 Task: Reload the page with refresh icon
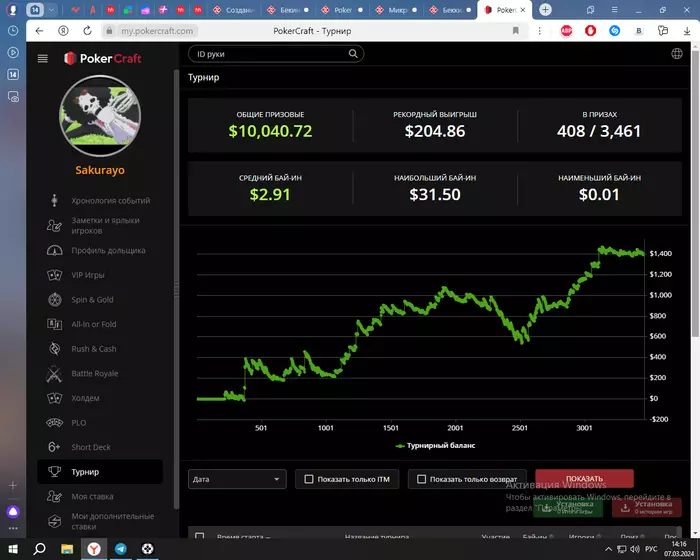[x=88, y=31]
